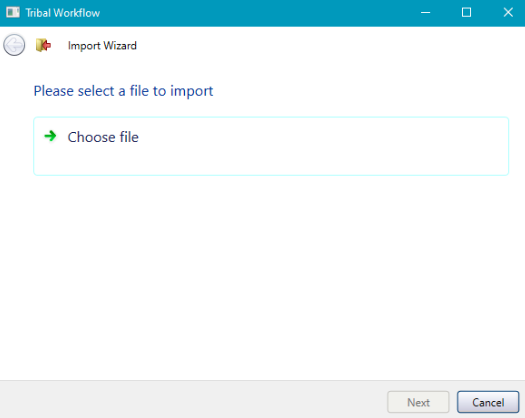Image resolution: width=525 pixels, height=418 pixels.
Task: Click the round back arrow button
Action: coord(14,45)
